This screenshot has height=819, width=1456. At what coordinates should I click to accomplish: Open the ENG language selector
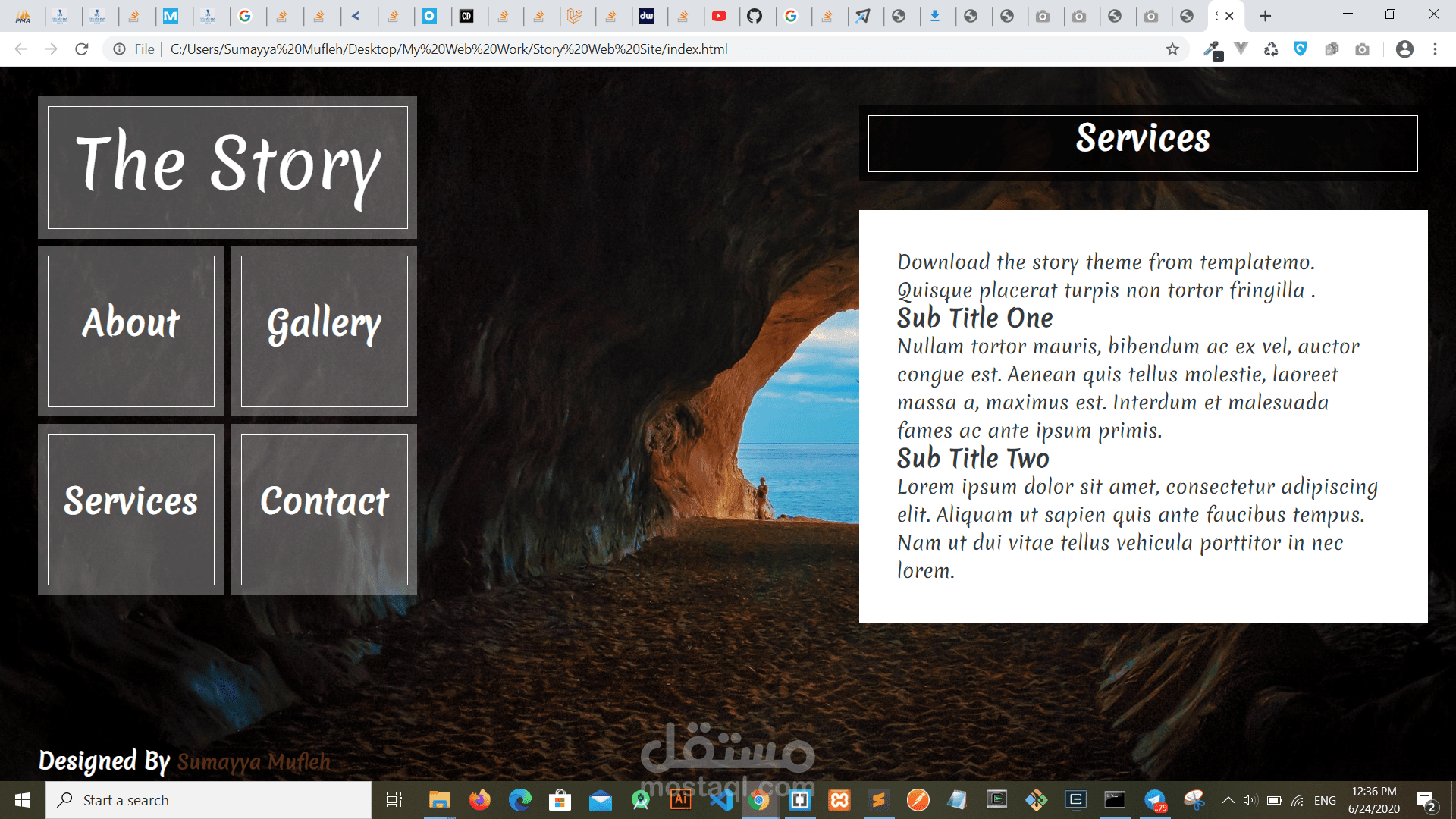pyautogui.click(x=1325, y=800)
